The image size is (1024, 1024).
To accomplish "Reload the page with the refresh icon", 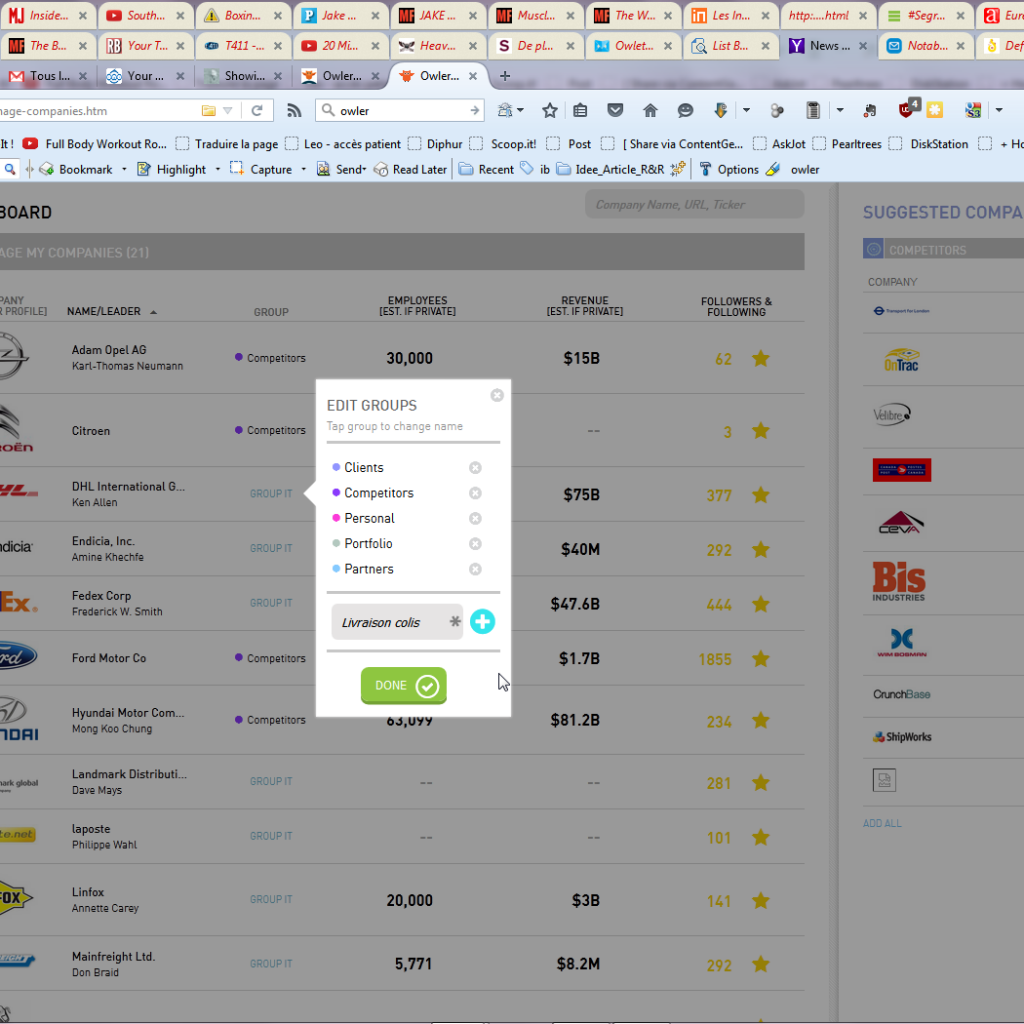I will 257,110.
